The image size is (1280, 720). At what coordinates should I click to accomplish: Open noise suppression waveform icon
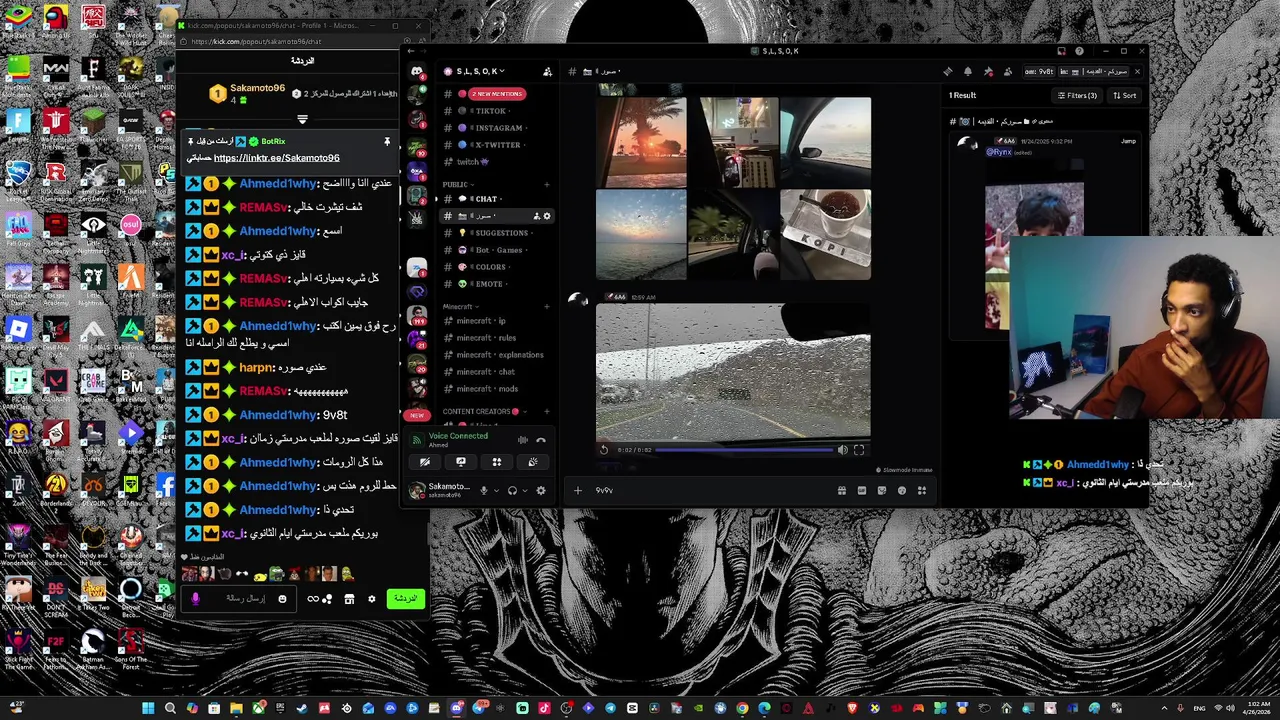522,440
